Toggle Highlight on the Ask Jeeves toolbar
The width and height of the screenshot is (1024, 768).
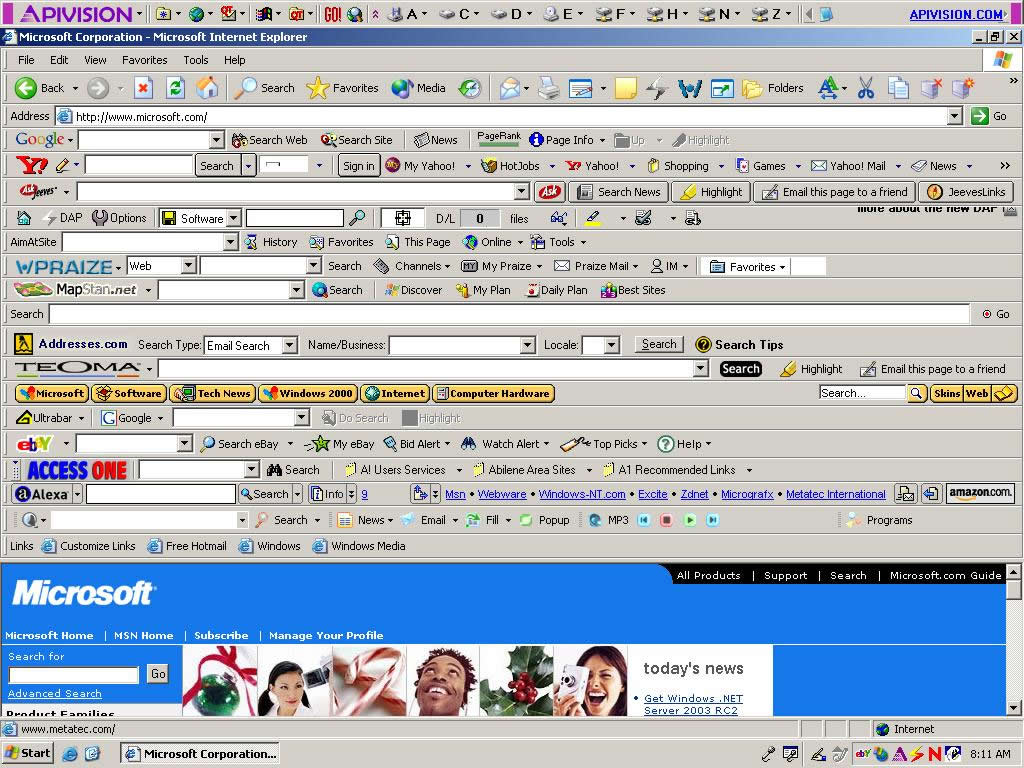[x=711, y=191]
